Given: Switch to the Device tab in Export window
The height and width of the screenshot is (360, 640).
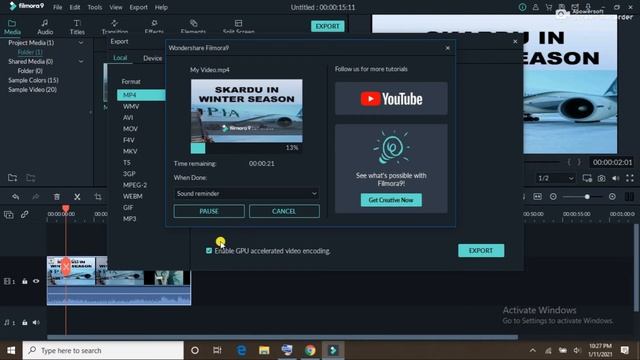Looking at the screenshot, I should (x=153, y=58).
